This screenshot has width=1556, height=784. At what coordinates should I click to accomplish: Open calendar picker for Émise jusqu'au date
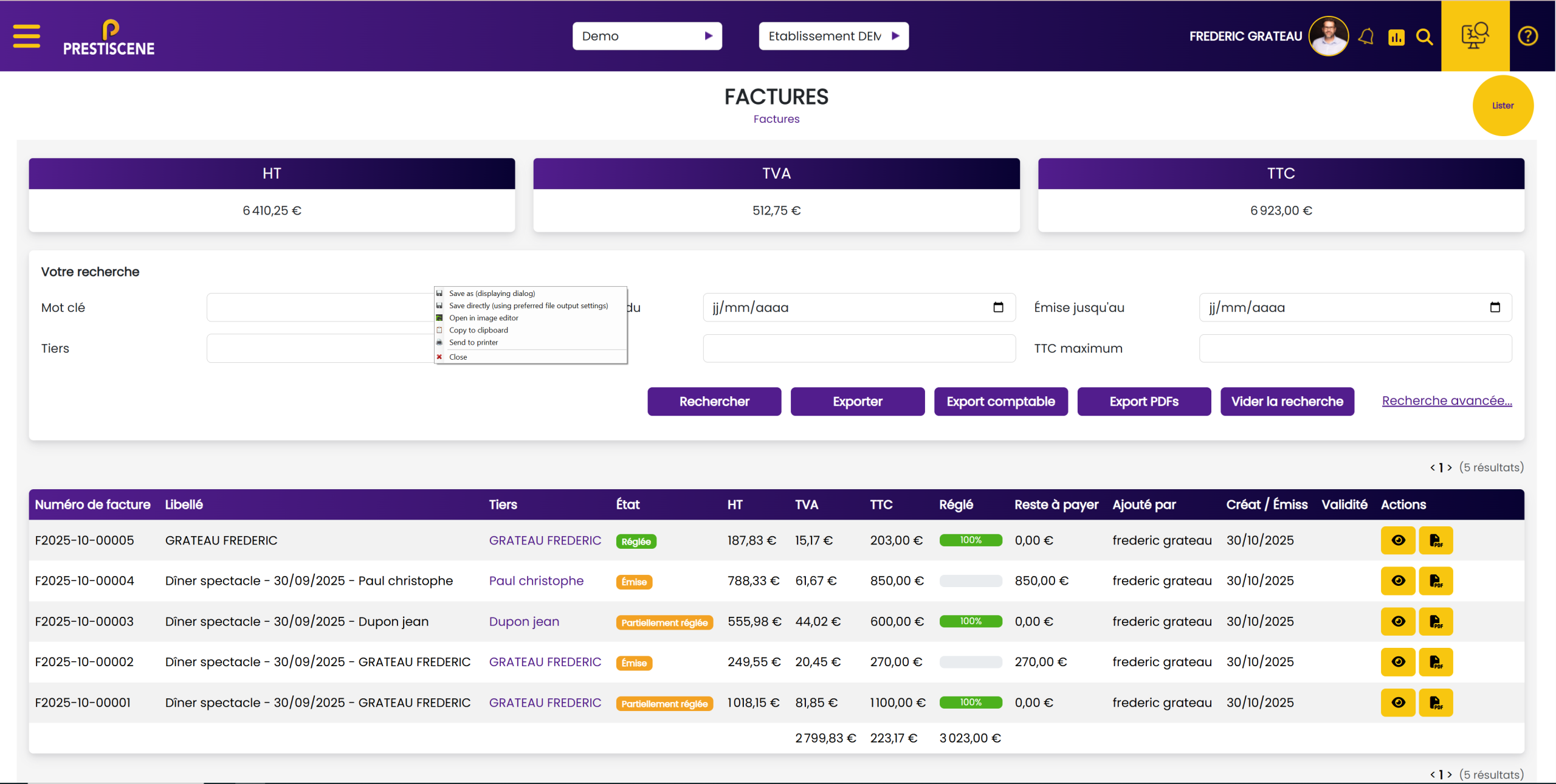point(1495,308)
